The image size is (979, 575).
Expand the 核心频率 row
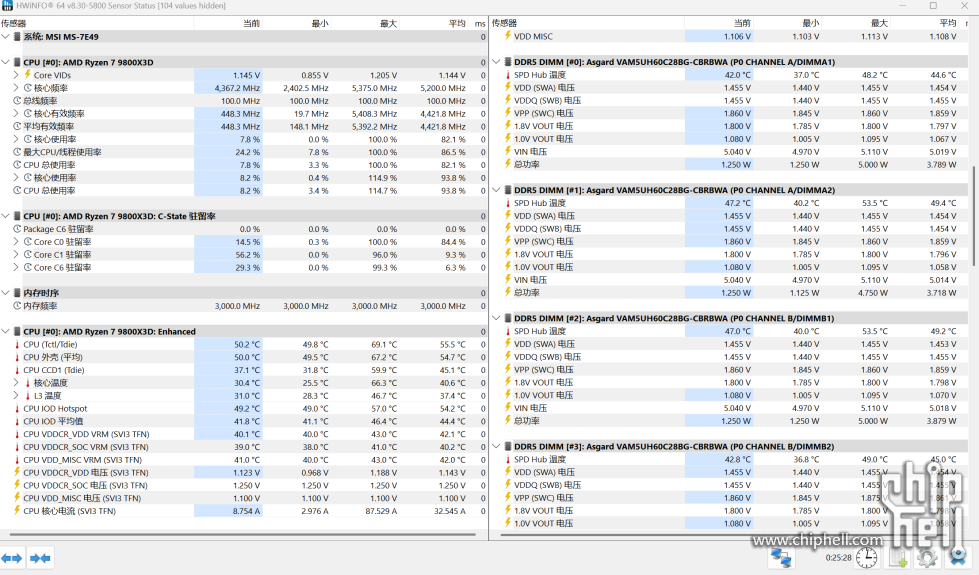(x=16, y=88)
